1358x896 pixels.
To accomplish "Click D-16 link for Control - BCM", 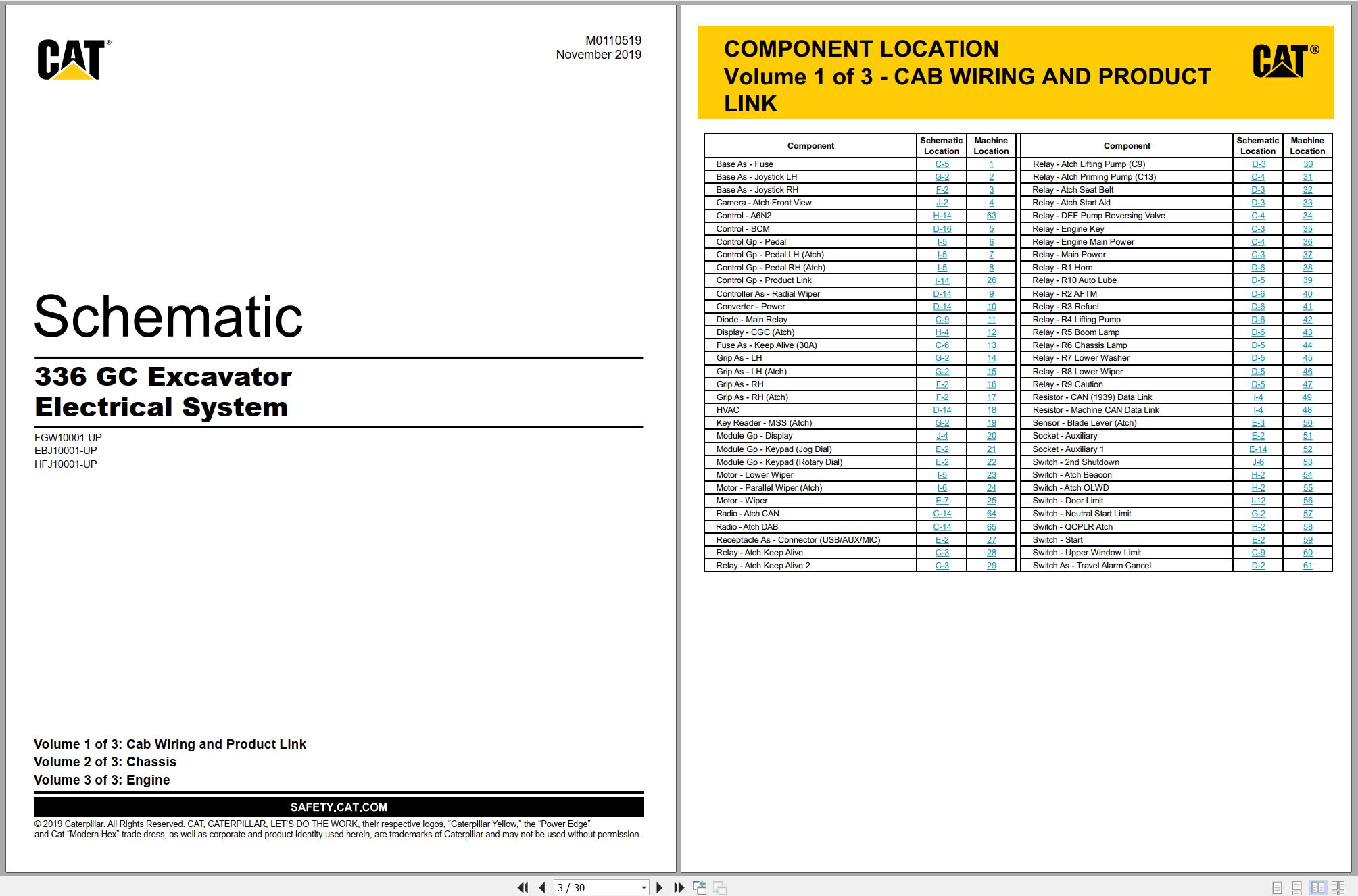I will click(x=942, y=229).
